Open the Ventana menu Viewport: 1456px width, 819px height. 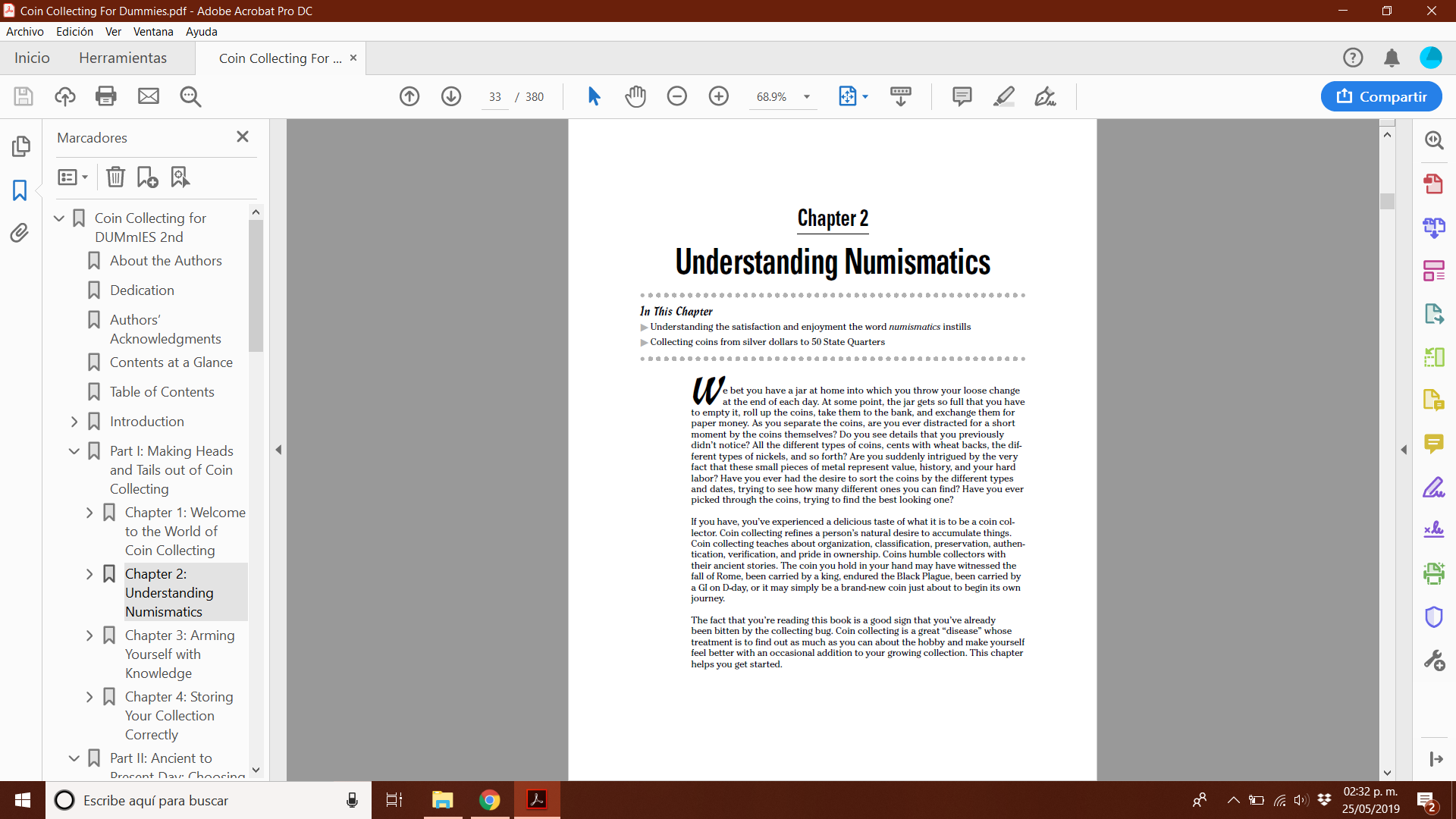[153, 31]
